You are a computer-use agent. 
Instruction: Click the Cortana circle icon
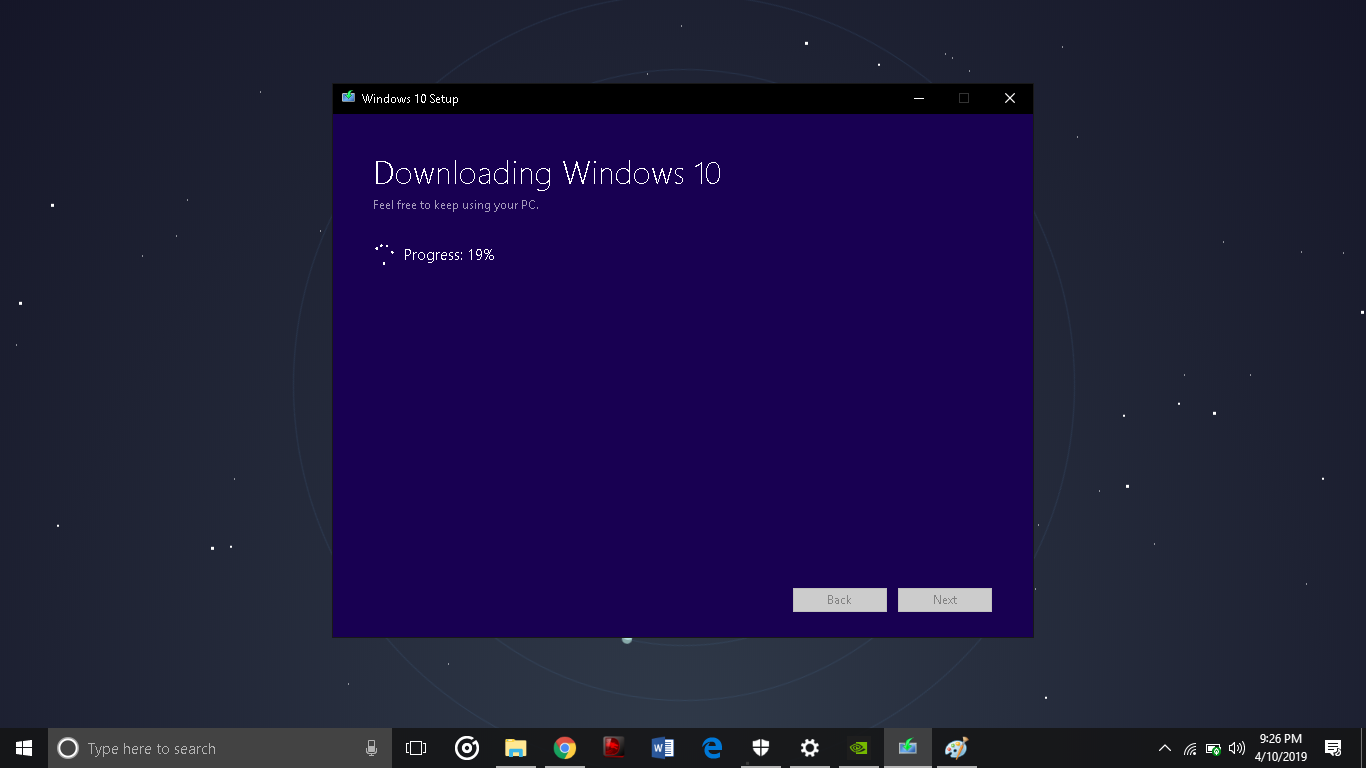click(68, 748)
